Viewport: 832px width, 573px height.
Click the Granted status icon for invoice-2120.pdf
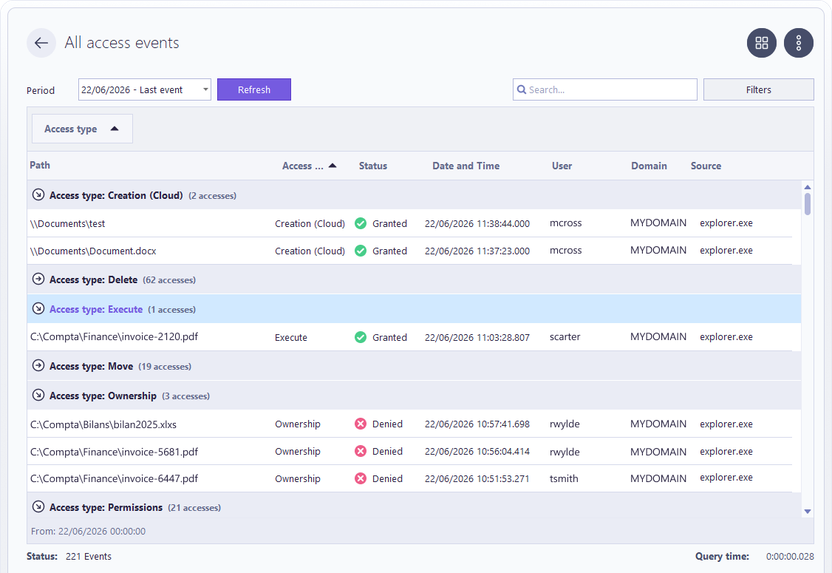(x=360, y=337)
